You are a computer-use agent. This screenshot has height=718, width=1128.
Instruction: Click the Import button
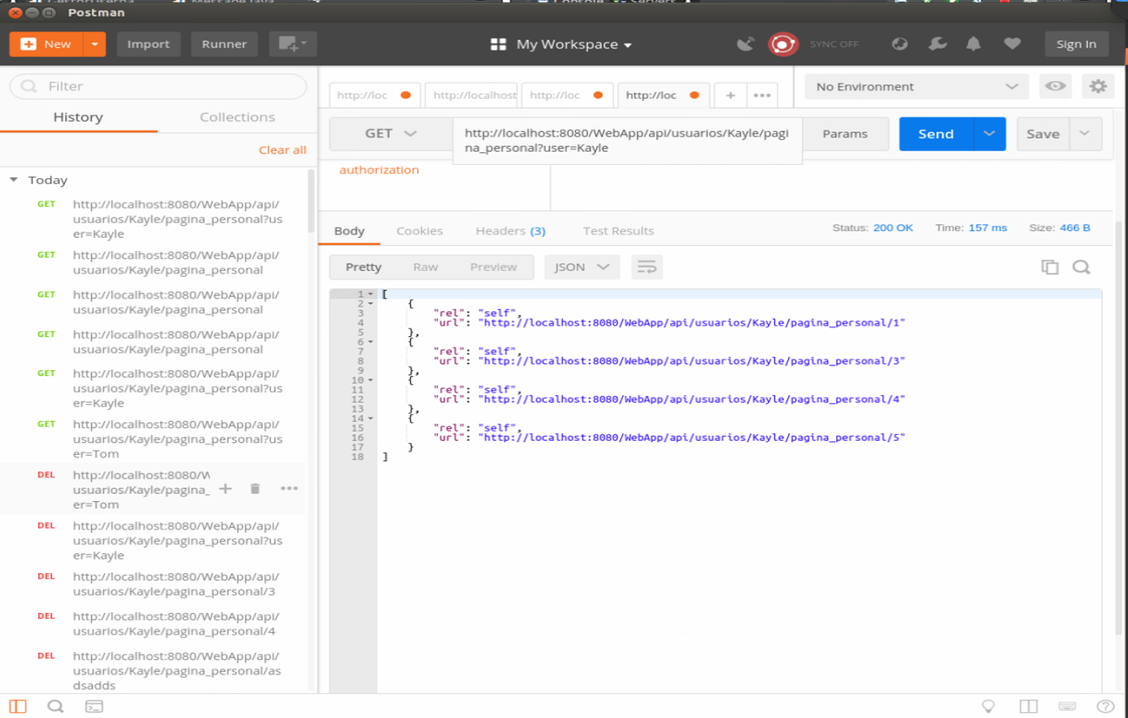148,44
